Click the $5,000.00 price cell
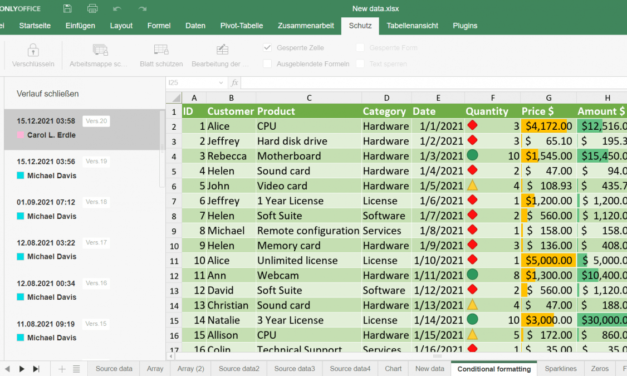This screenshot has height=376, width=627. tap(548, 261)
